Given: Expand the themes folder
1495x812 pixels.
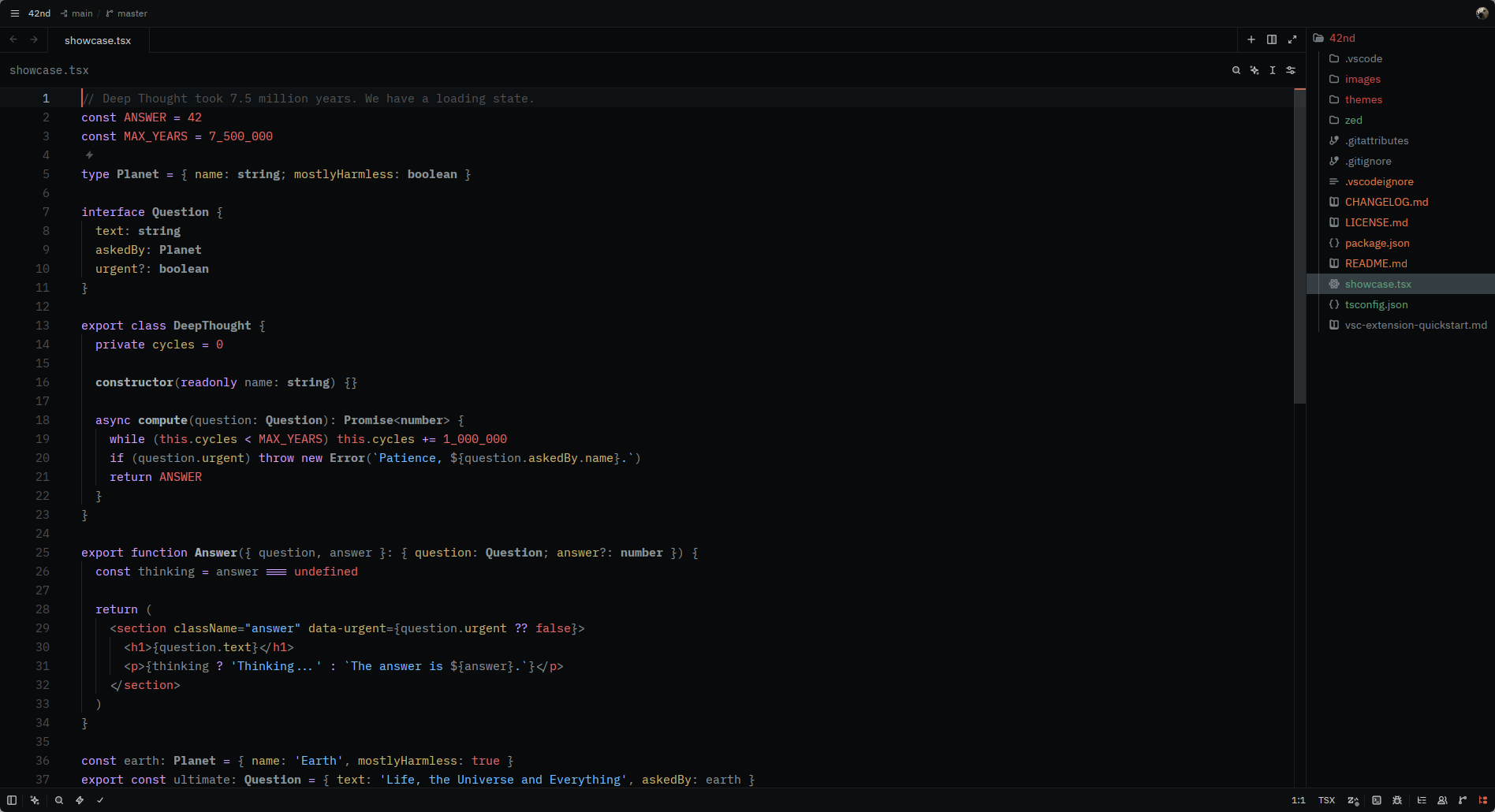Looking at the screenshot, I should 1400,99.
